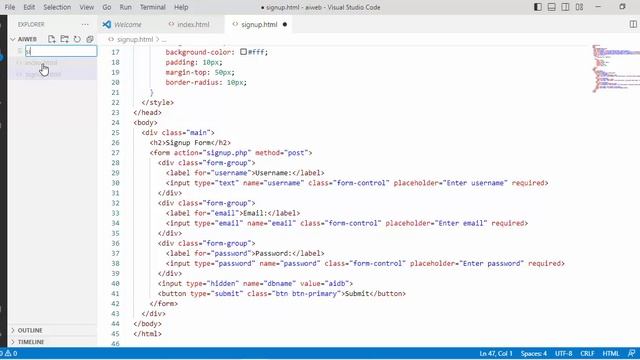Click border-radius property on line 20
Screen dimensions: 640x360
click(194, 82)
